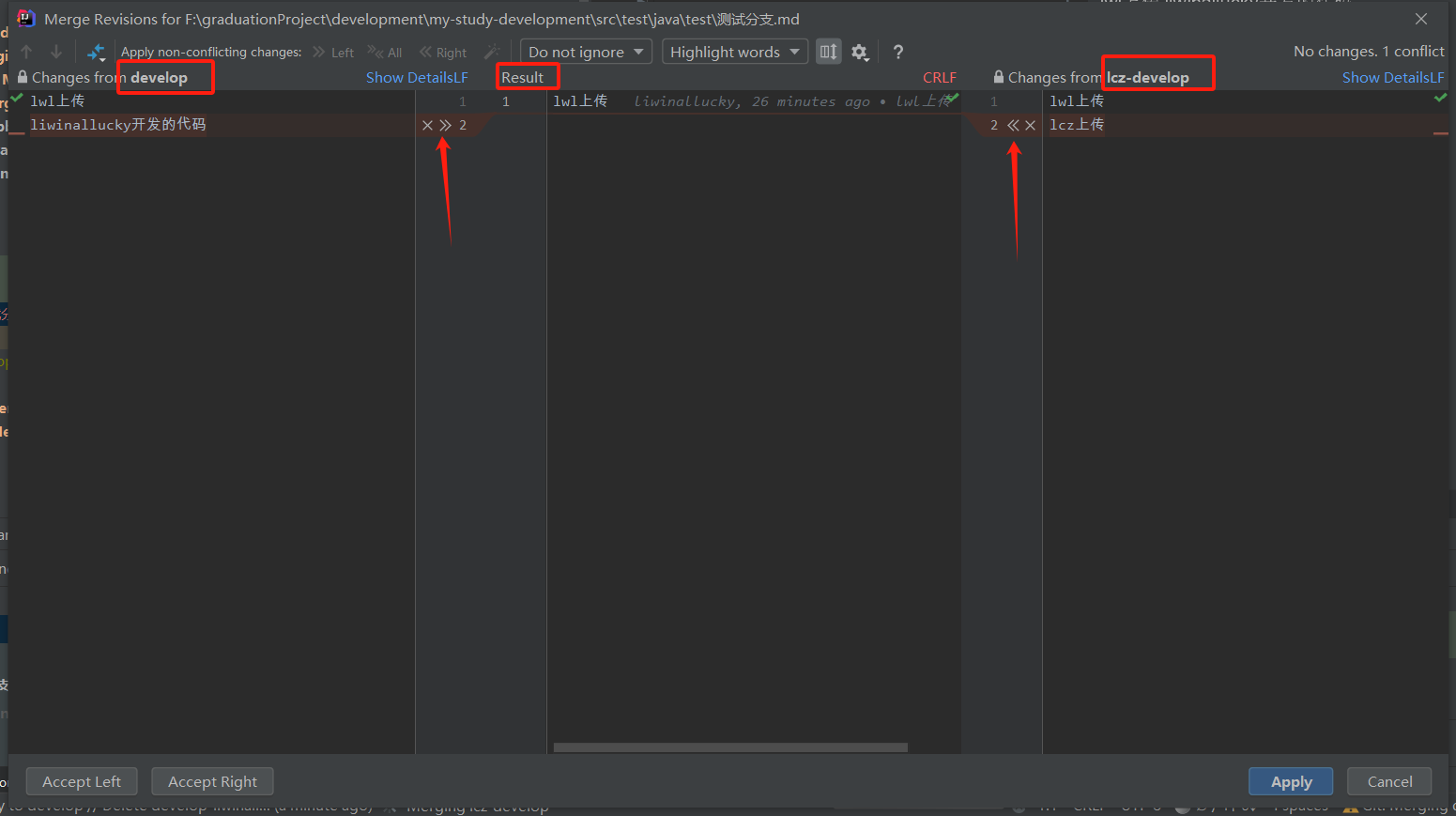The height and width of the screenshot is (816, 1456).
Task: Open Show Details link in right pane
Action: (1385, 77)
